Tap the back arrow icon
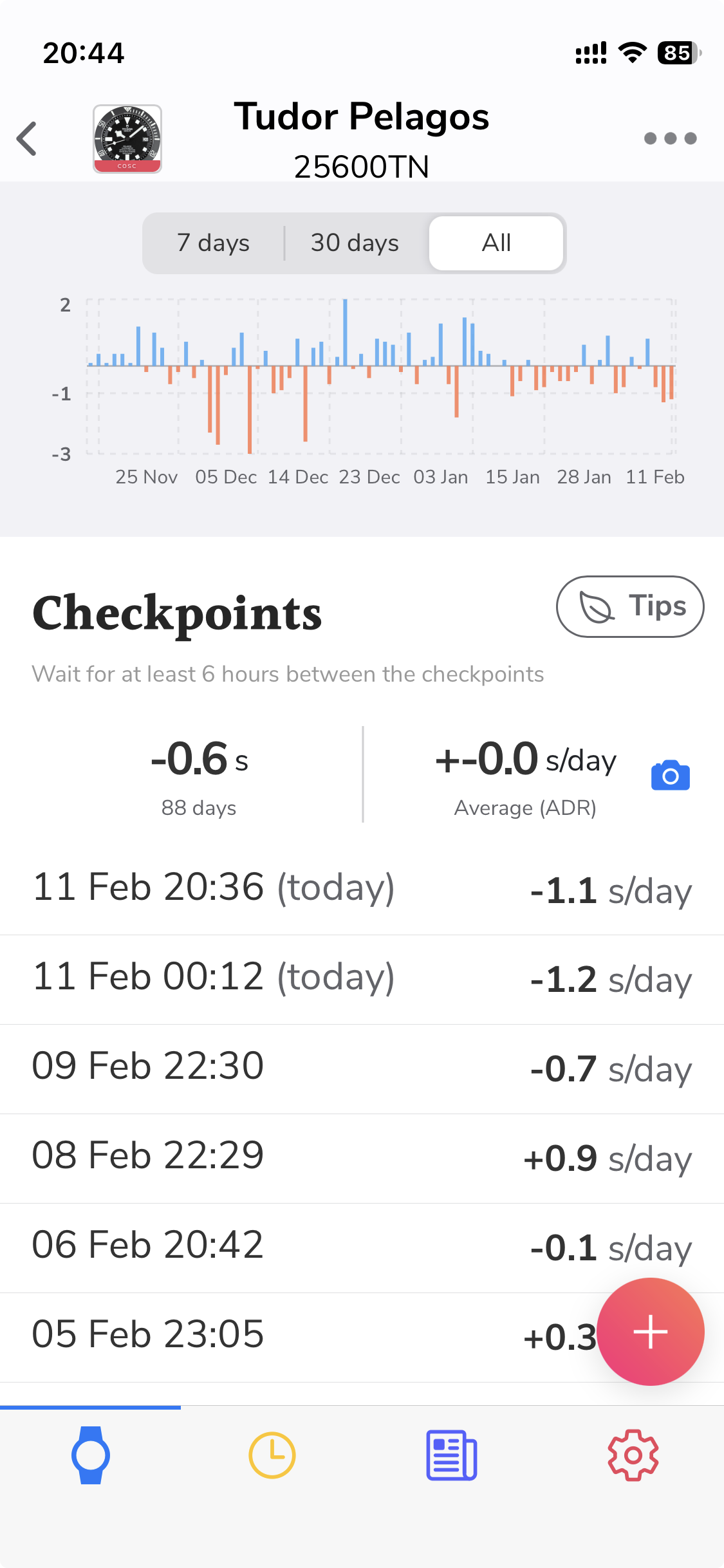This screenshot has width=724, height=1568. coord(27,138)
